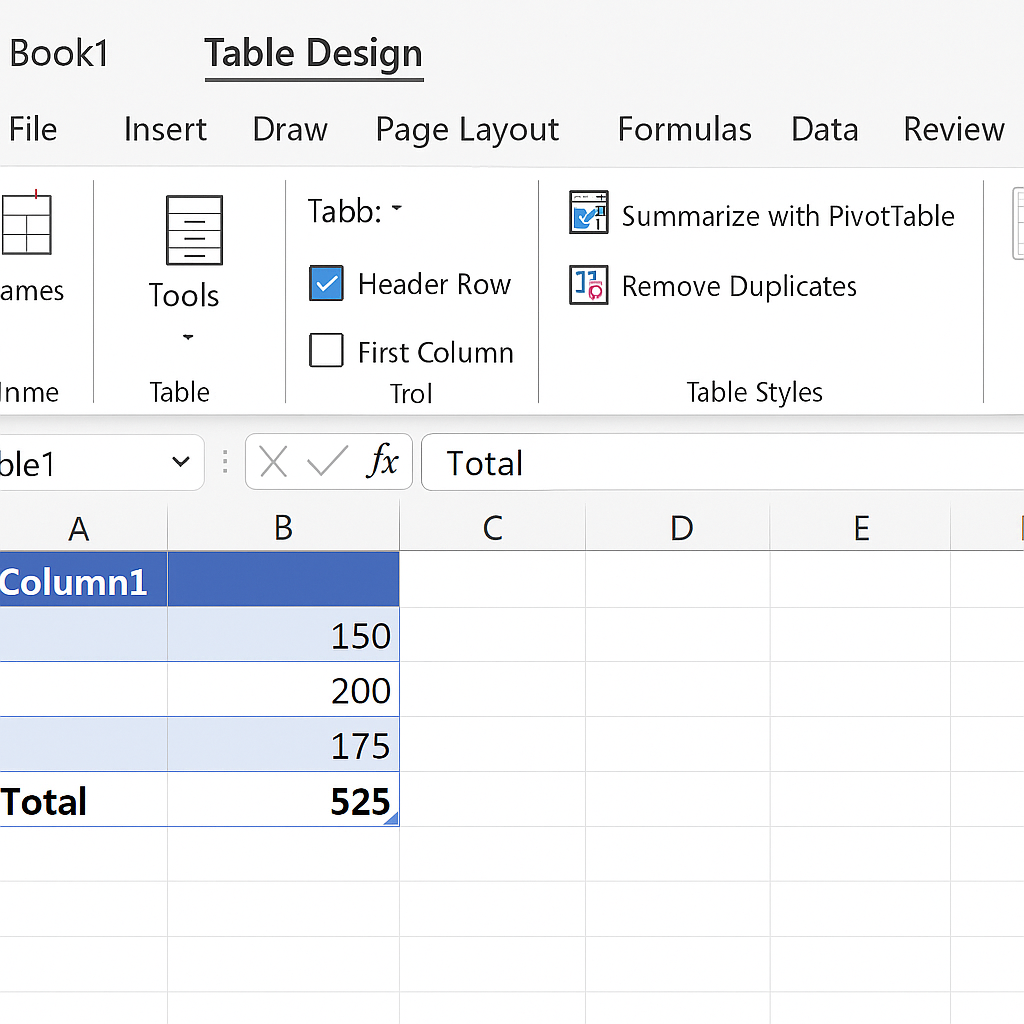1024x1024 pixels.
Task: Uncheck the Header Row checkbox
Action: 327,284
